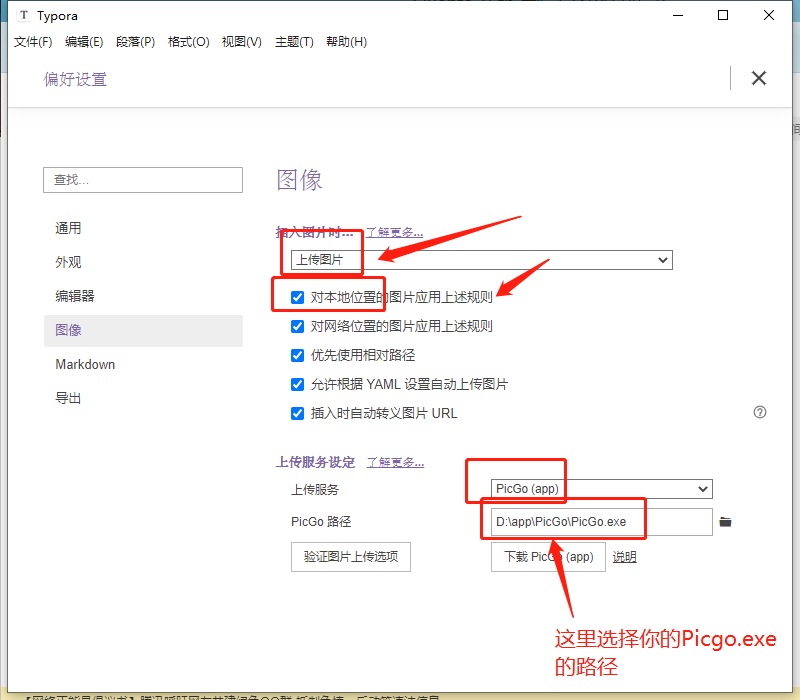Screen dimensions: 800x700
Task: Toggle 允许根据 YAML 设置自动上传图片 checkbox
Action: pyautogui.click(x=297, y=384)
